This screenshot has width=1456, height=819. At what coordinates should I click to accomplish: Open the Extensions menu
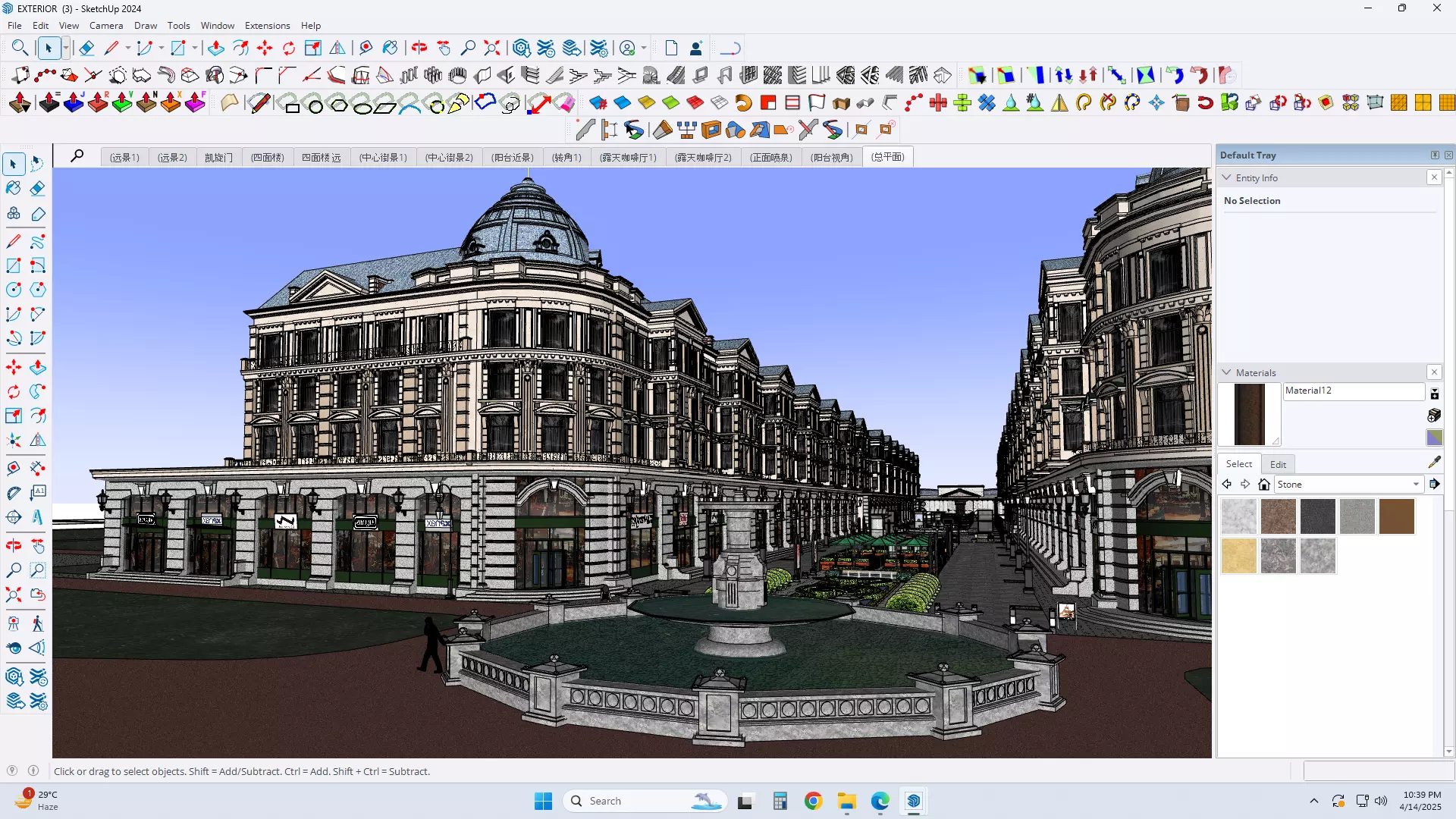coord(267,25)
